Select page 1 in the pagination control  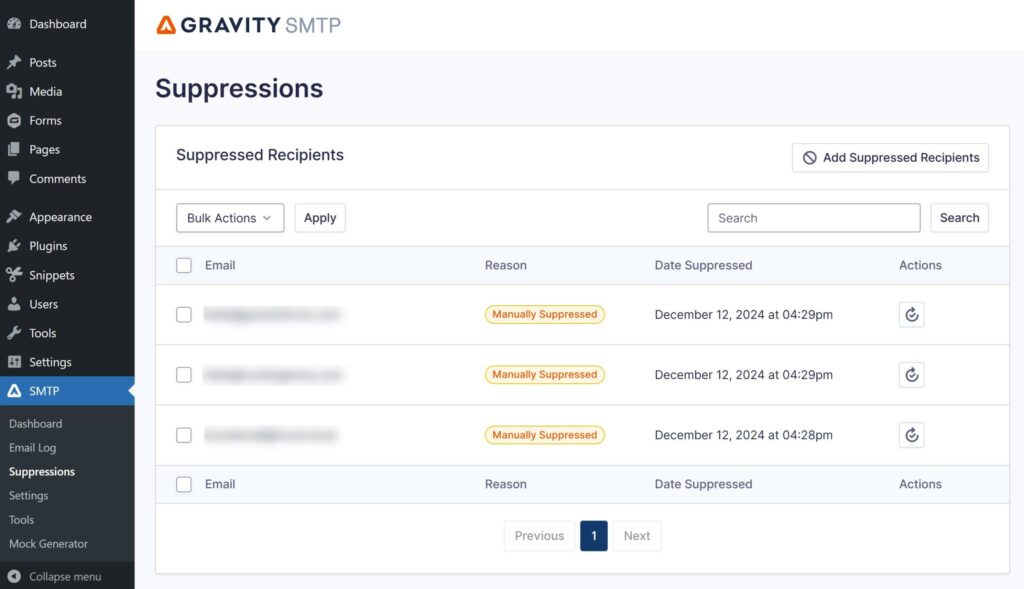[593, 535]
